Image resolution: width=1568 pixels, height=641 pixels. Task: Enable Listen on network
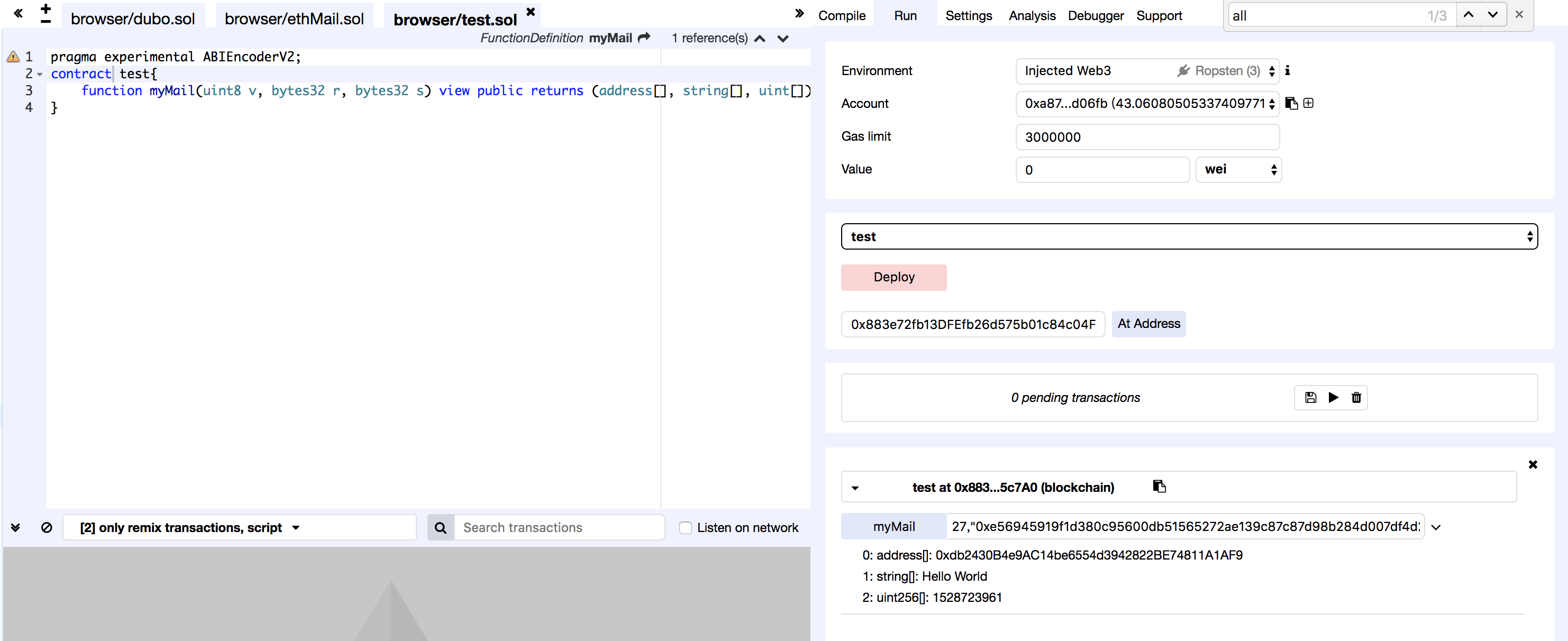click(x=686, y=527)
